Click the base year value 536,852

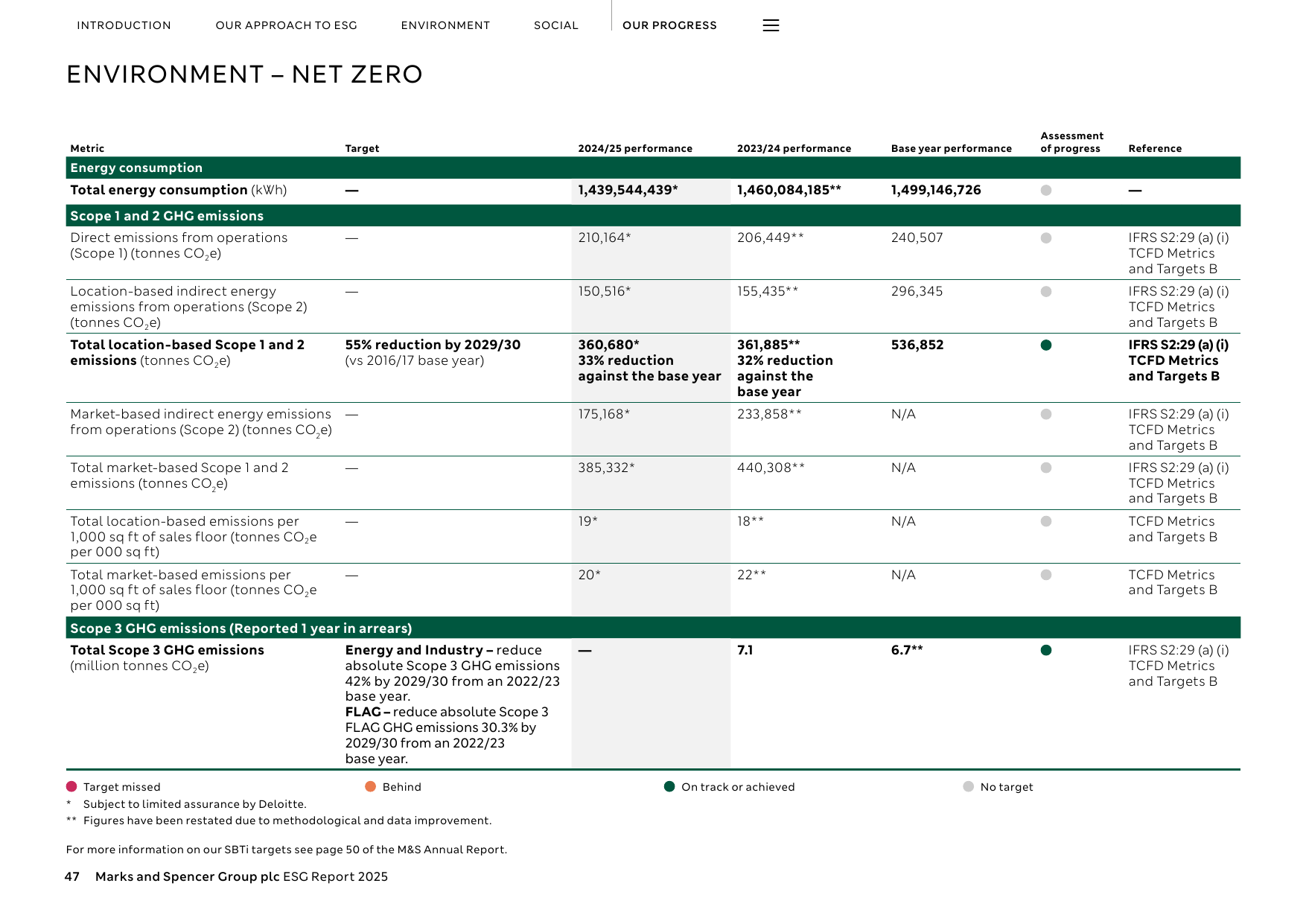click(x=917, y=345)
